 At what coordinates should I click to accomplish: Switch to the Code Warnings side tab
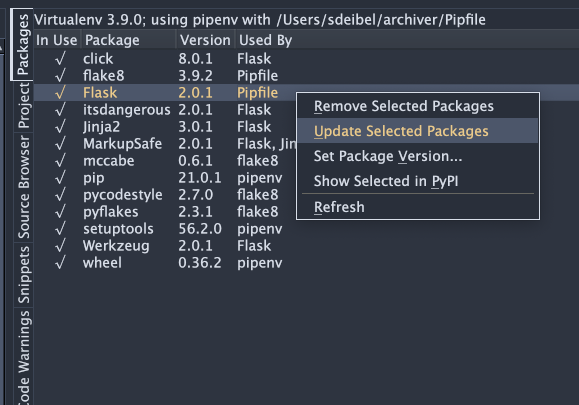(24, 356)
